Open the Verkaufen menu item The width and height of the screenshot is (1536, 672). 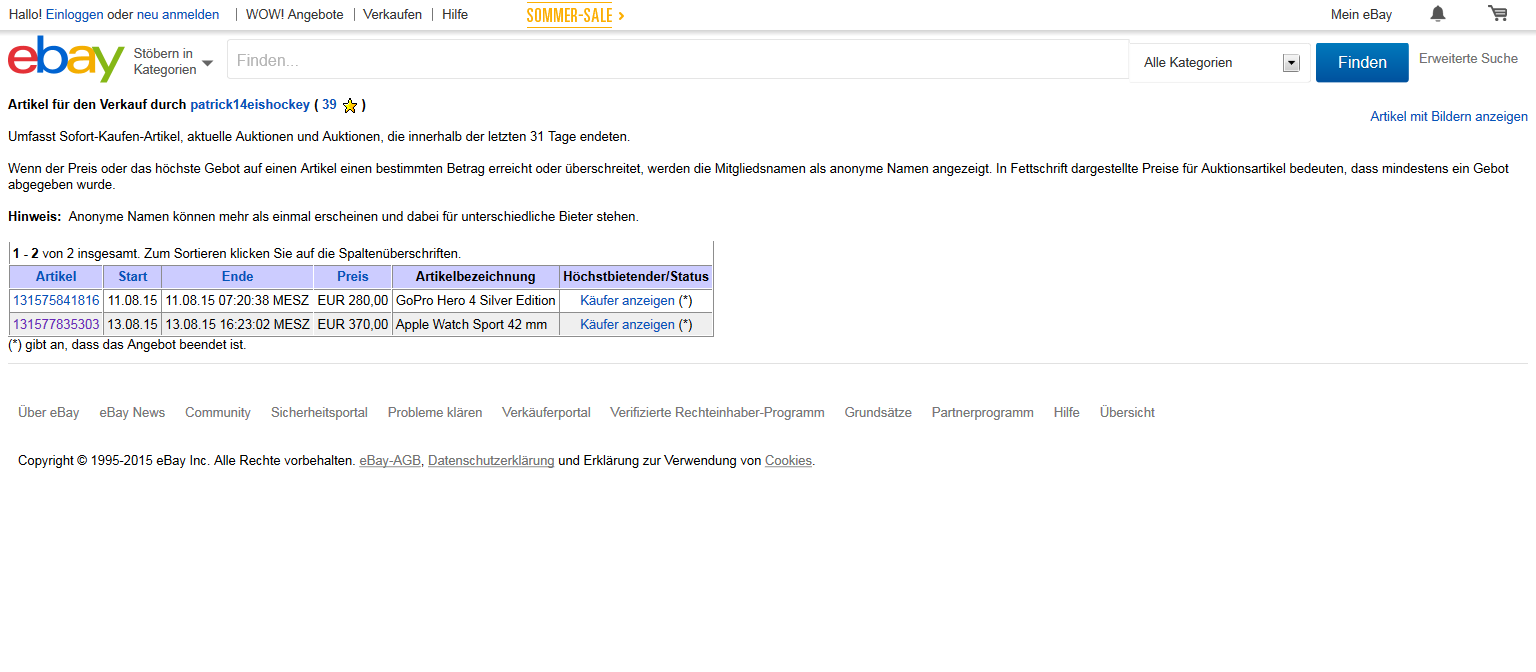point(392,15)
